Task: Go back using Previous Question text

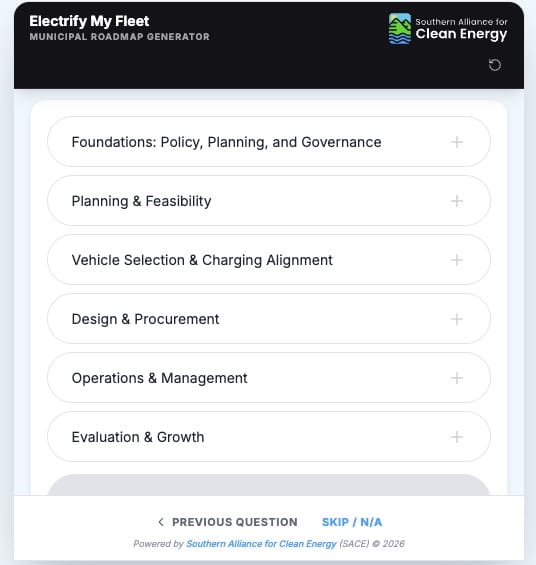Action: pyautogui.click(x=235, y=522)
